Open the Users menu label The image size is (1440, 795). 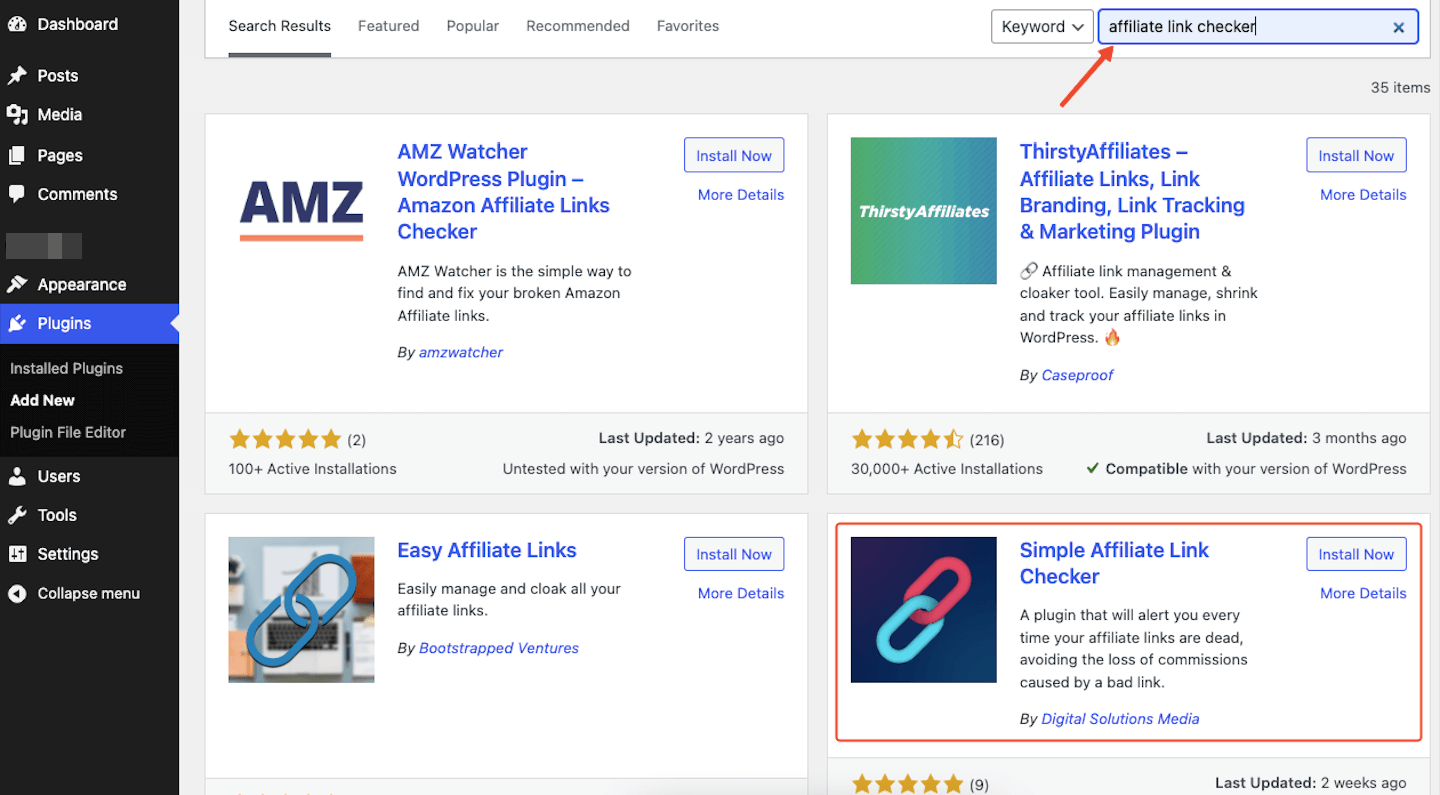[59, 476]
